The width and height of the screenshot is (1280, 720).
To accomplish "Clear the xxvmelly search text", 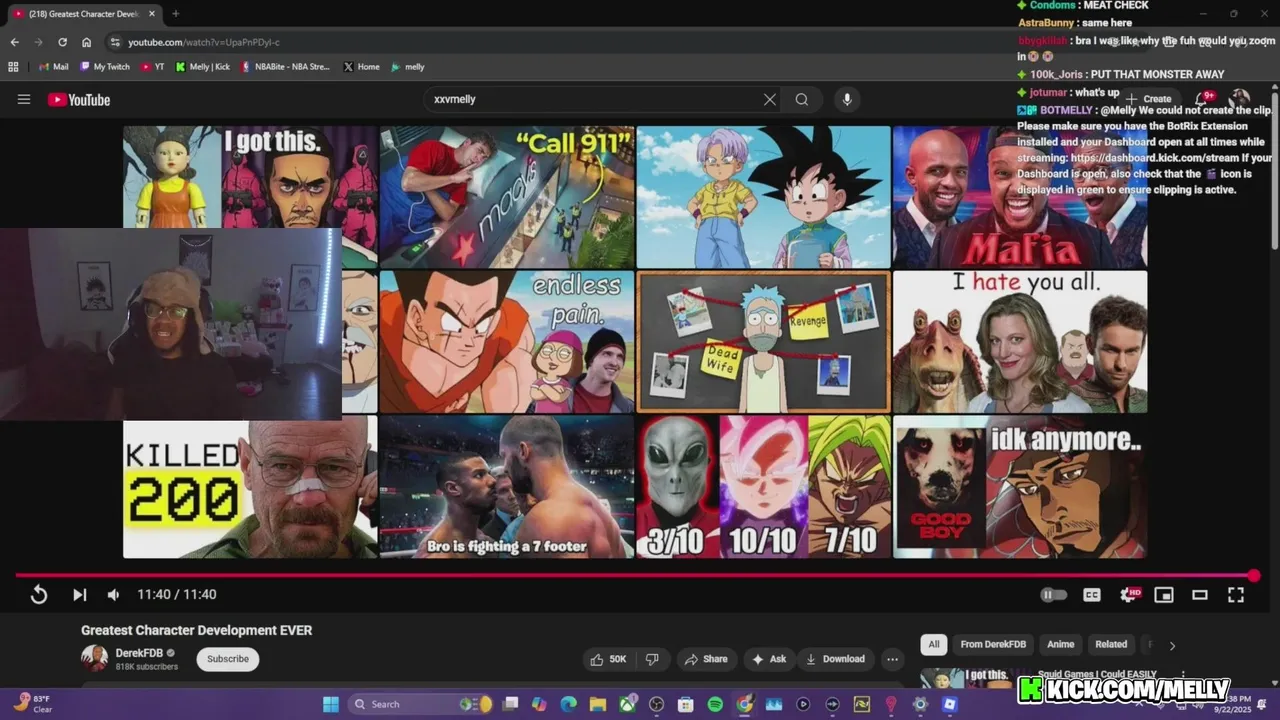I will 769,99.
